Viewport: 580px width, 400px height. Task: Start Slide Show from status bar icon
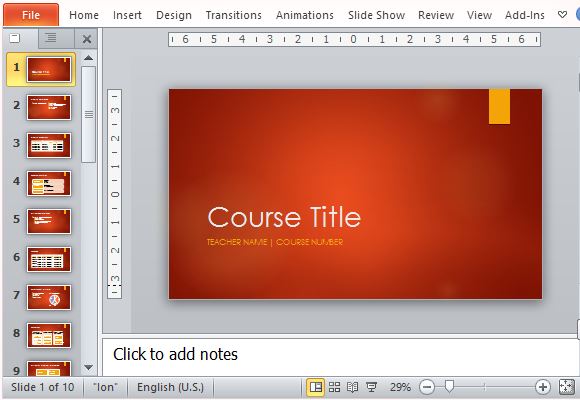click(x=371, y=387)
